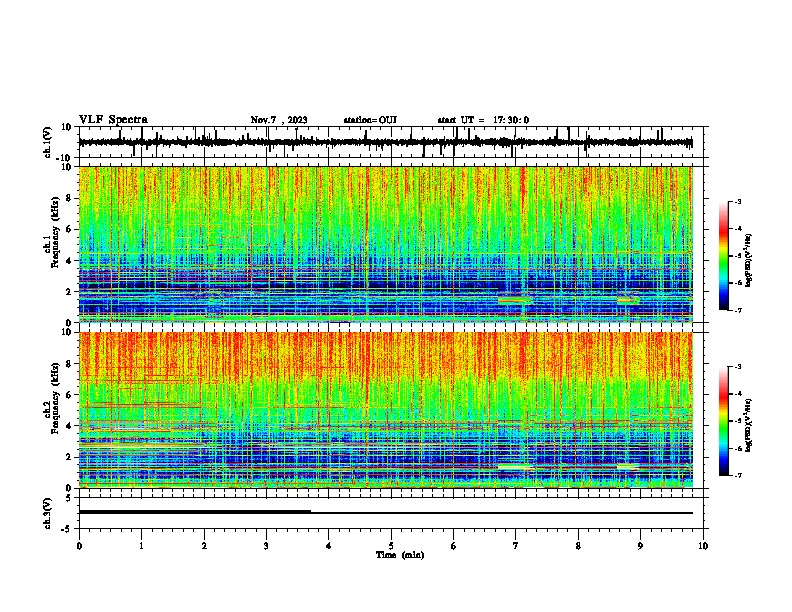Click time axis tick label "10"
Viewport: 792px width, 612px height.
[703, 546]
